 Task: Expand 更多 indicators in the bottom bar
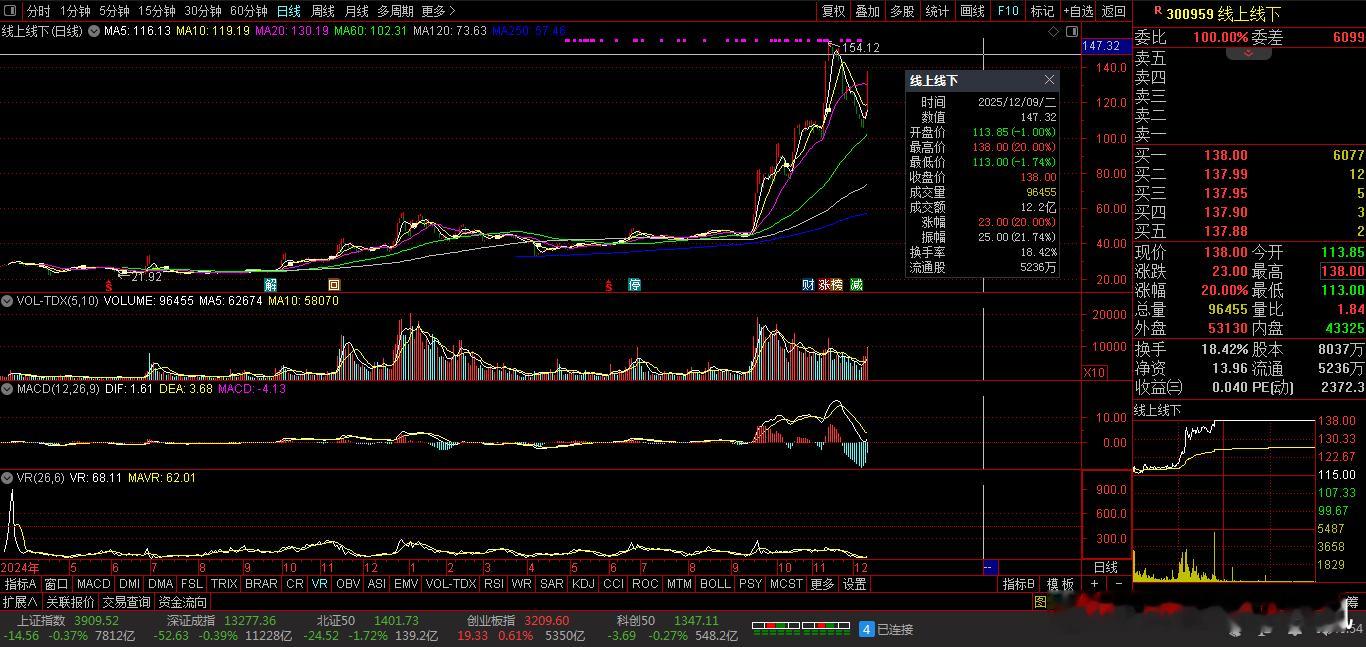coord(822,583)
